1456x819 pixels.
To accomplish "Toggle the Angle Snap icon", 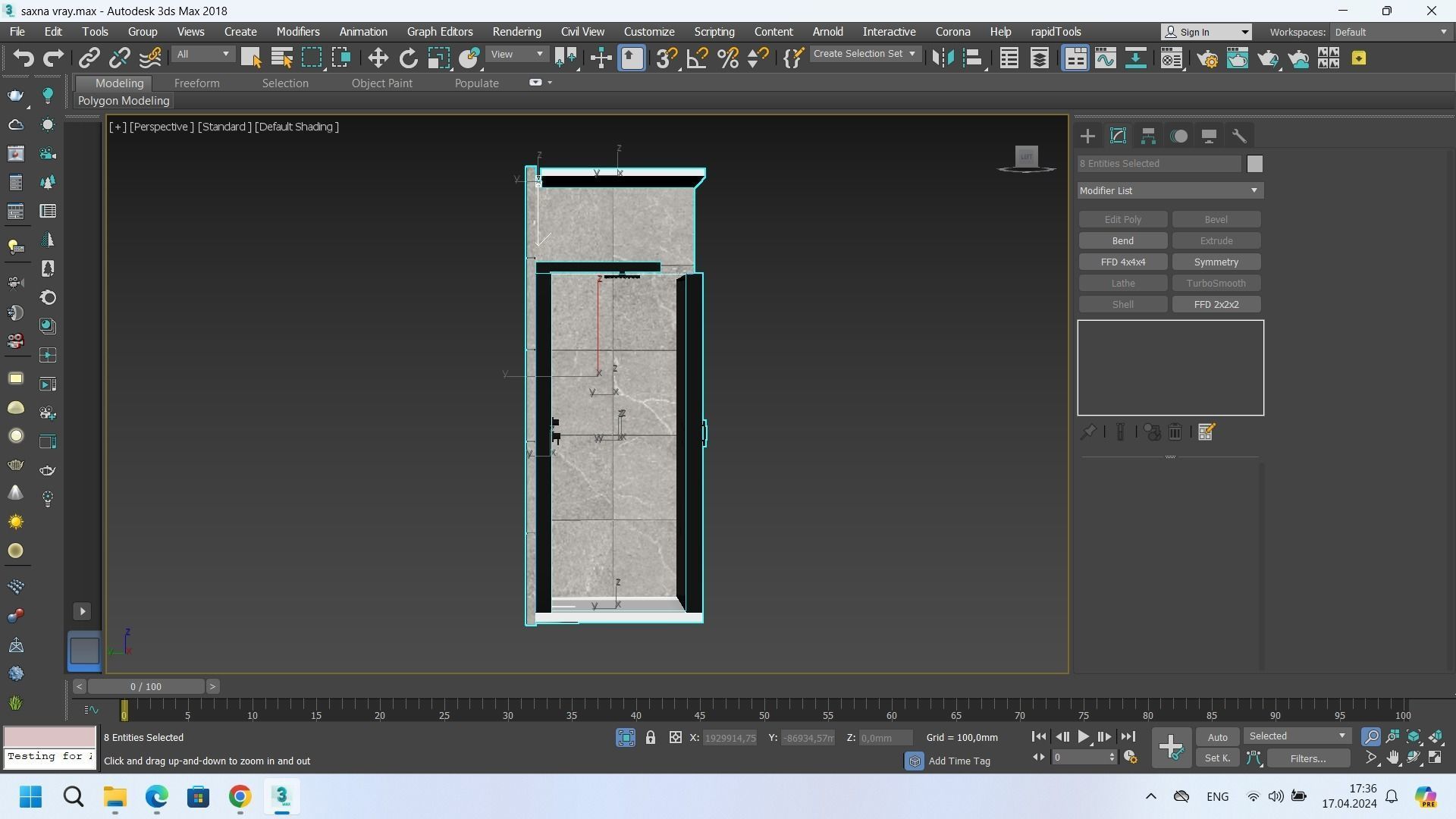I will coord(697,58).
